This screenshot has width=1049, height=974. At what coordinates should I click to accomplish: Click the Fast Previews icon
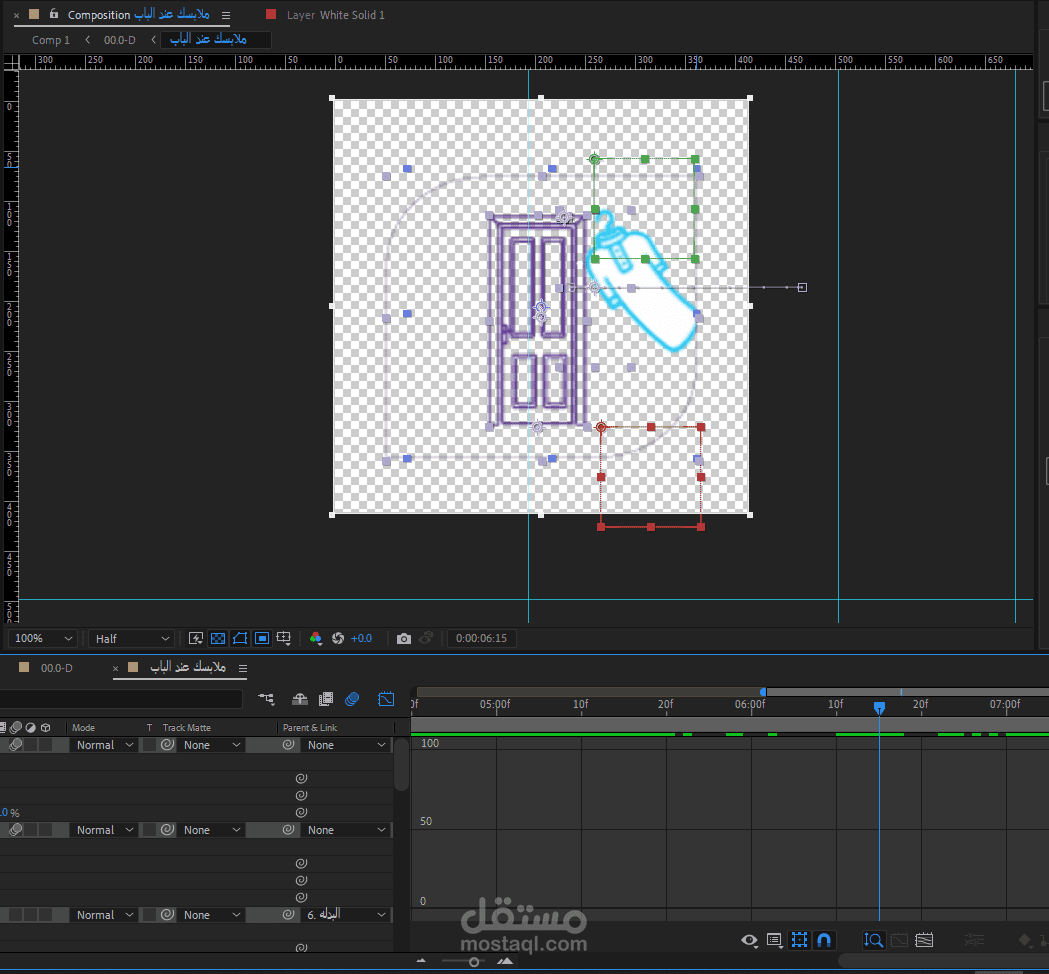196,638
